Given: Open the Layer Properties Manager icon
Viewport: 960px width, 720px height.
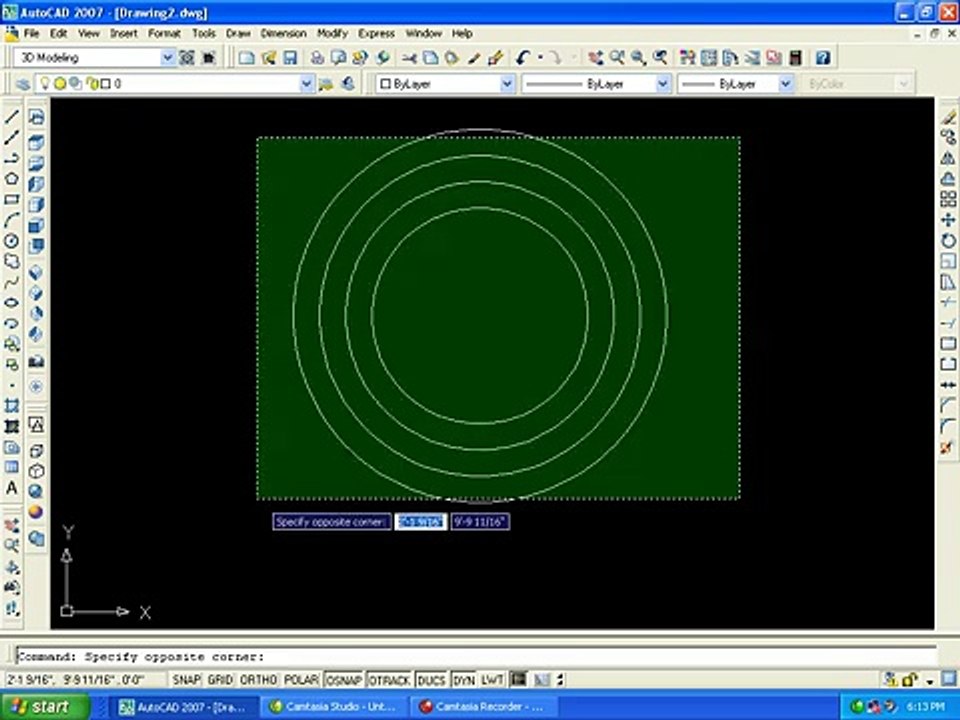Looking at the screenshot, I should [23, 84].
